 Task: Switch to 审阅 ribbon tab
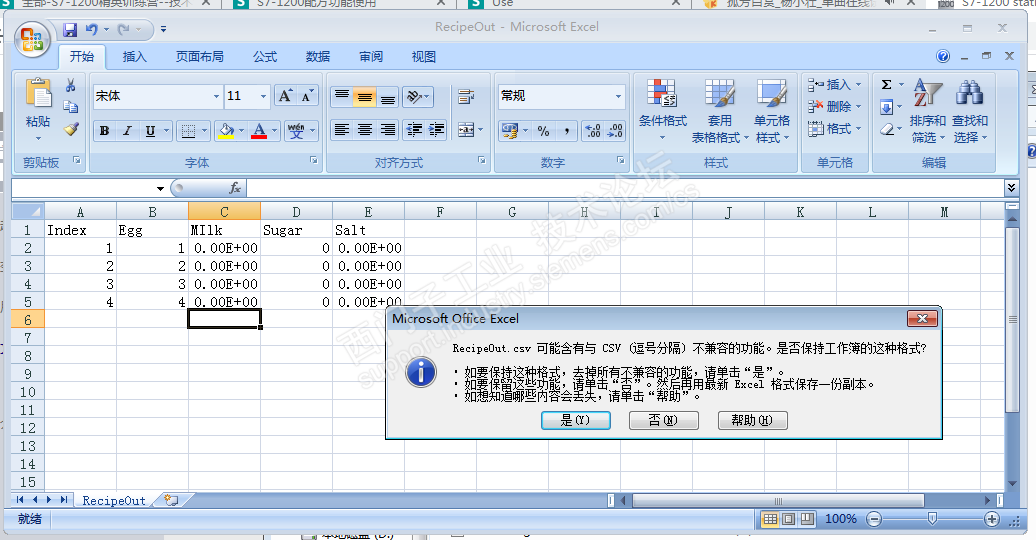point(371,57)
